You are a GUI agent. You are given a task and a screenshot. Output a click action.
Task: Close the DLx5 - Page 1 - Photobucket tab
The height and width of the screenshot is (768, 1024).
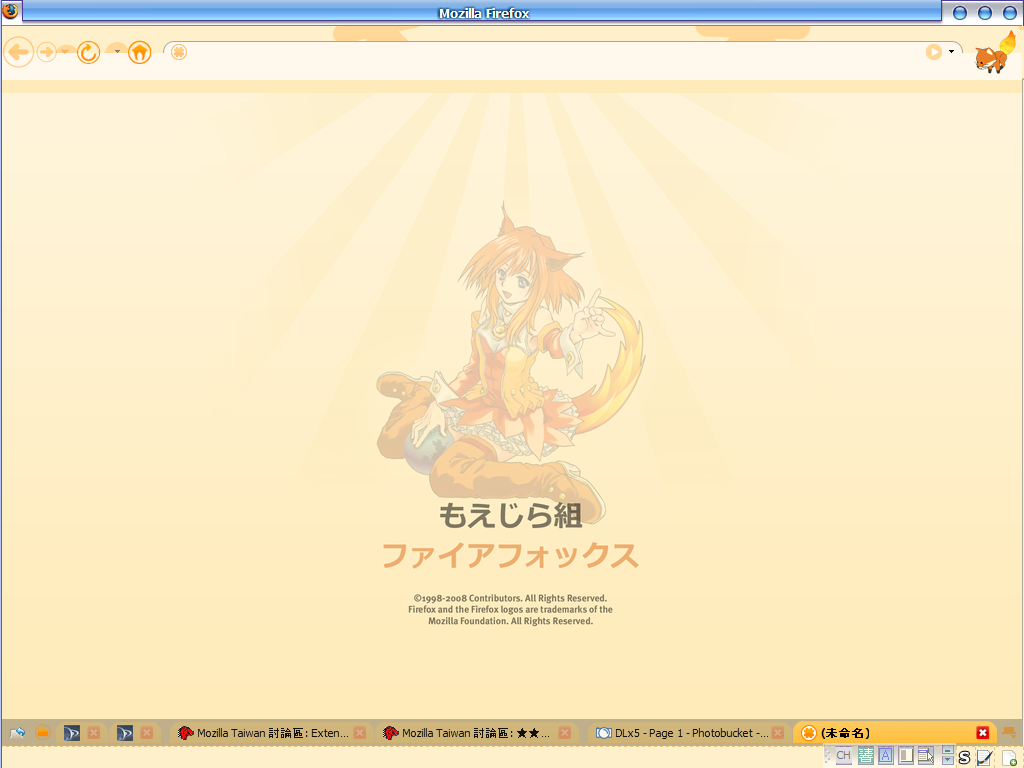(x=778, y=733)
